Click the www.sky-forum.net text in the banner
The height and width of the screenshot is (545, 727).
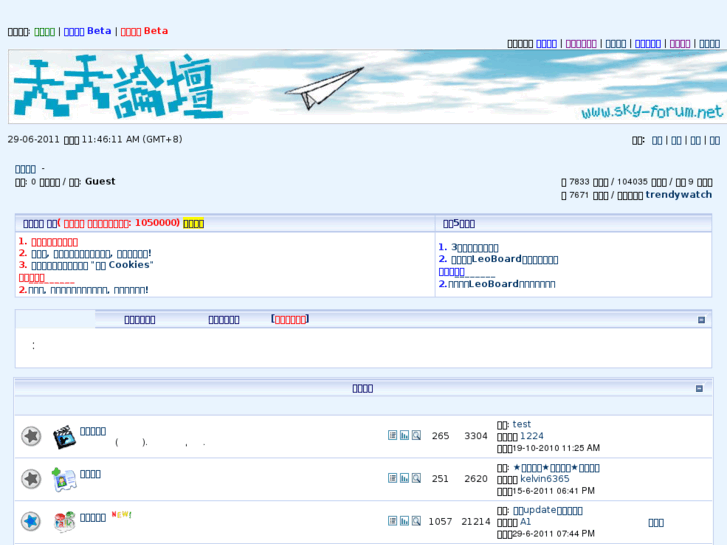point(651,111)
